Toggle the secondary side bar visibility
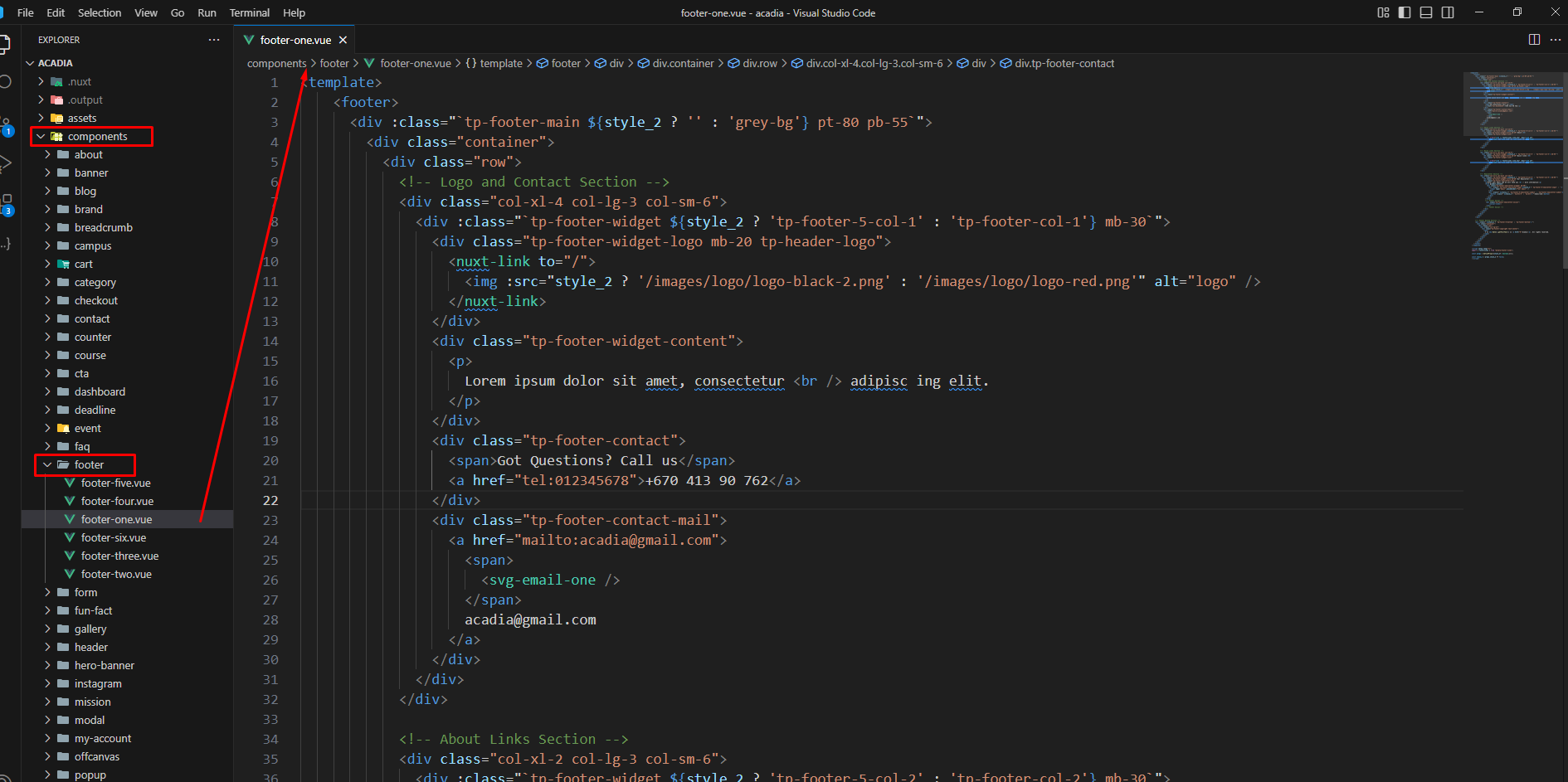The width and height of the screenshot is (1568, 782). (x=1448, y=12)
